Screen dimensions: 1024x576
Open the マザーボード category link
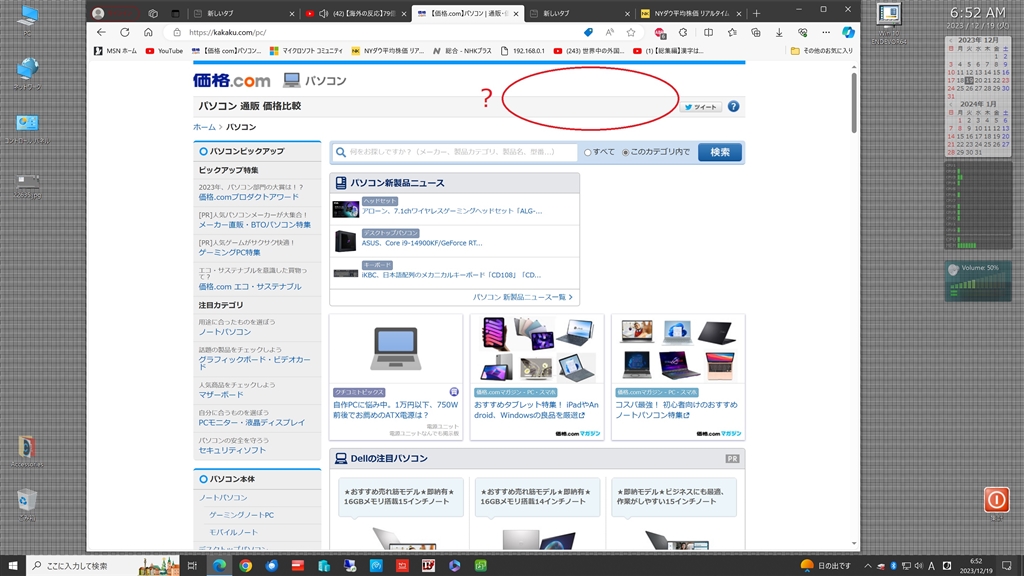[221, 394]
